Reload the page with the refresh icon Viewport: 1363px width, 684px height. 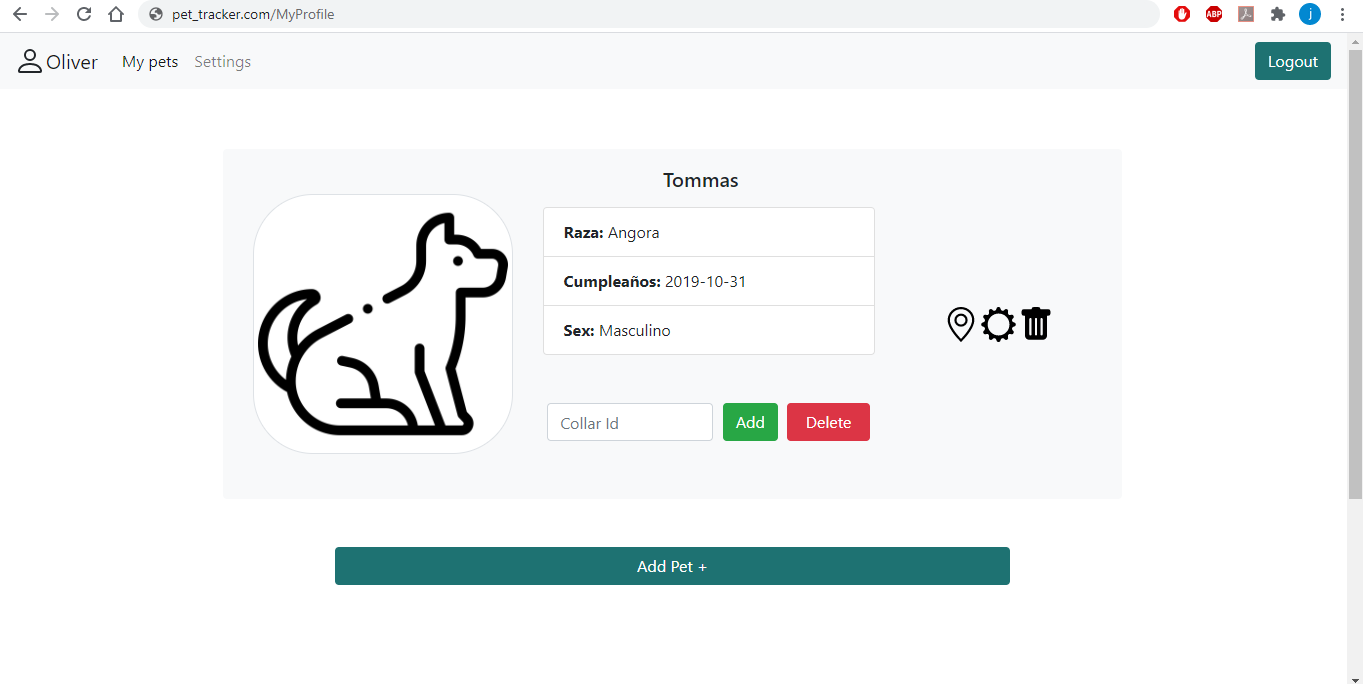[84, 14]
